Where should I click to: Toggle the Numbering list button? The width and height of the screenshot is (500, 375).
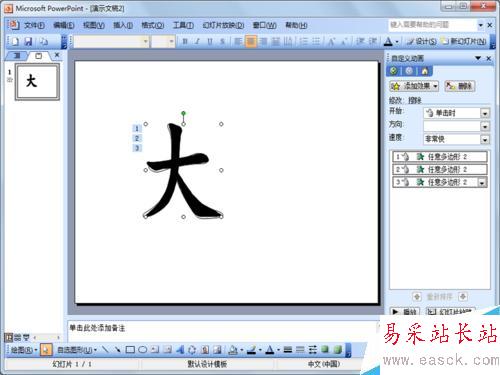[303, 41]
